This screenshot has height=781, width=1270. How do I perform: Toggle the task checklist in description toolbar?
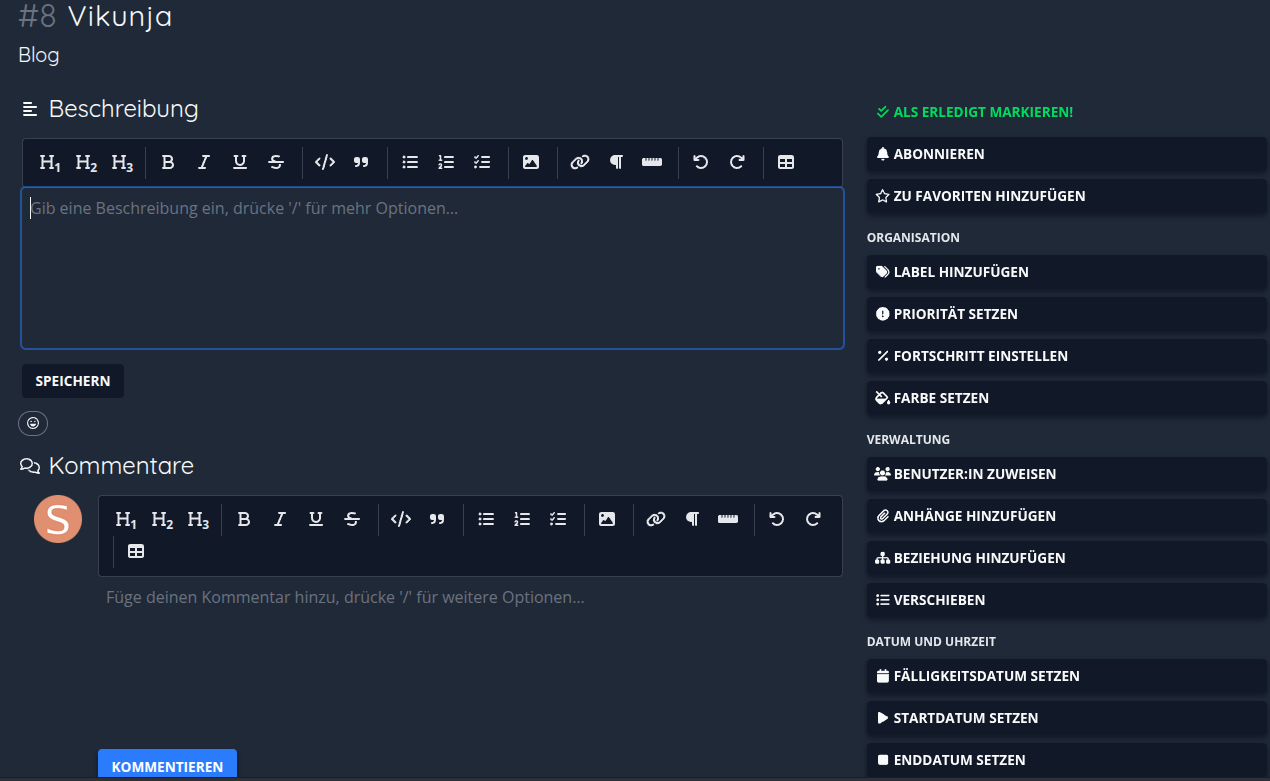(482, 163)
